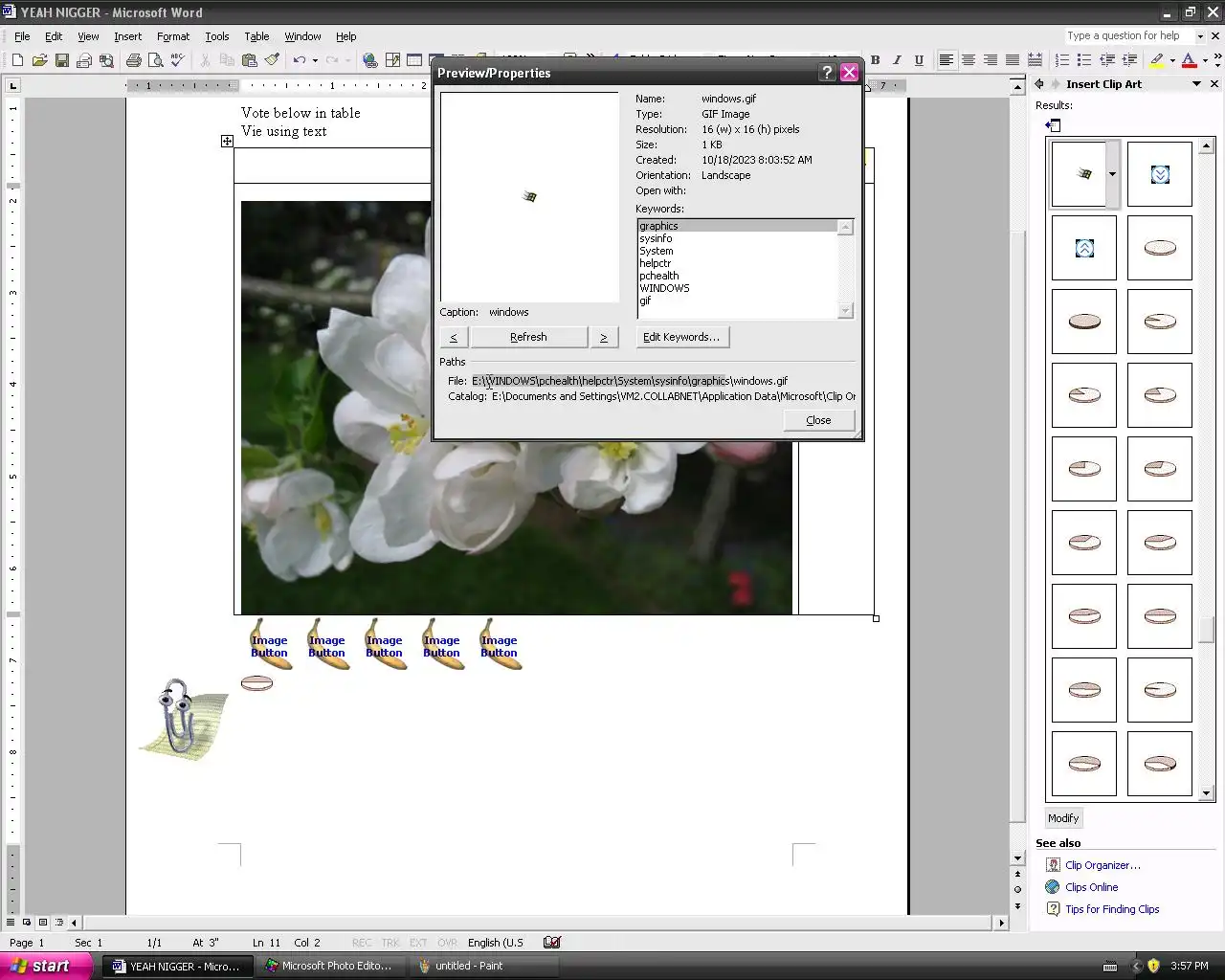Open the Format menu
Image resolution: width=1225 pixels, height=980 pixels.
tap(173, 36)
